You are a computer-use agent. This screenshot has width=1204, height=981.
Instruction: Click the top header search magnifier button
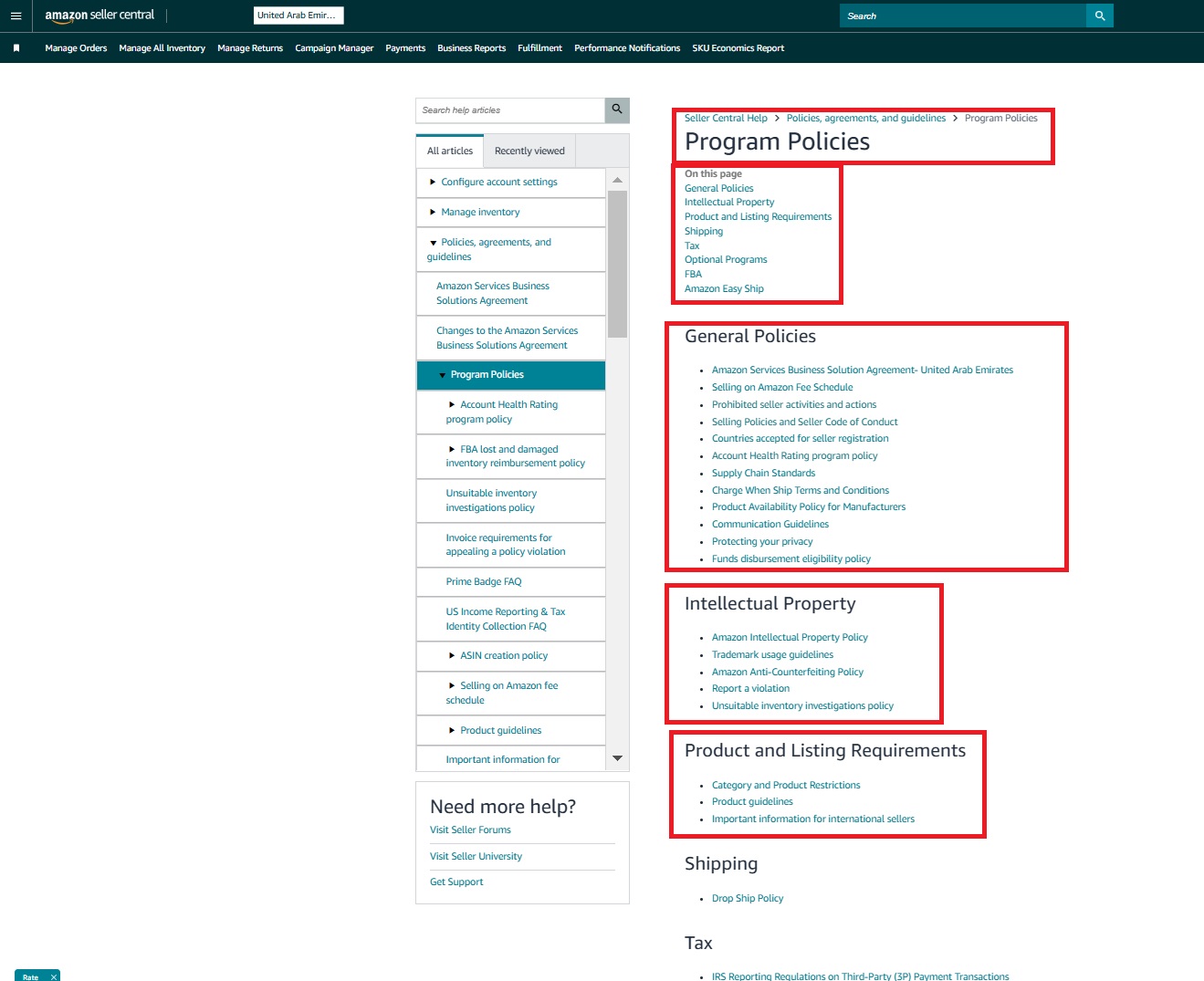click(1100, 16)
